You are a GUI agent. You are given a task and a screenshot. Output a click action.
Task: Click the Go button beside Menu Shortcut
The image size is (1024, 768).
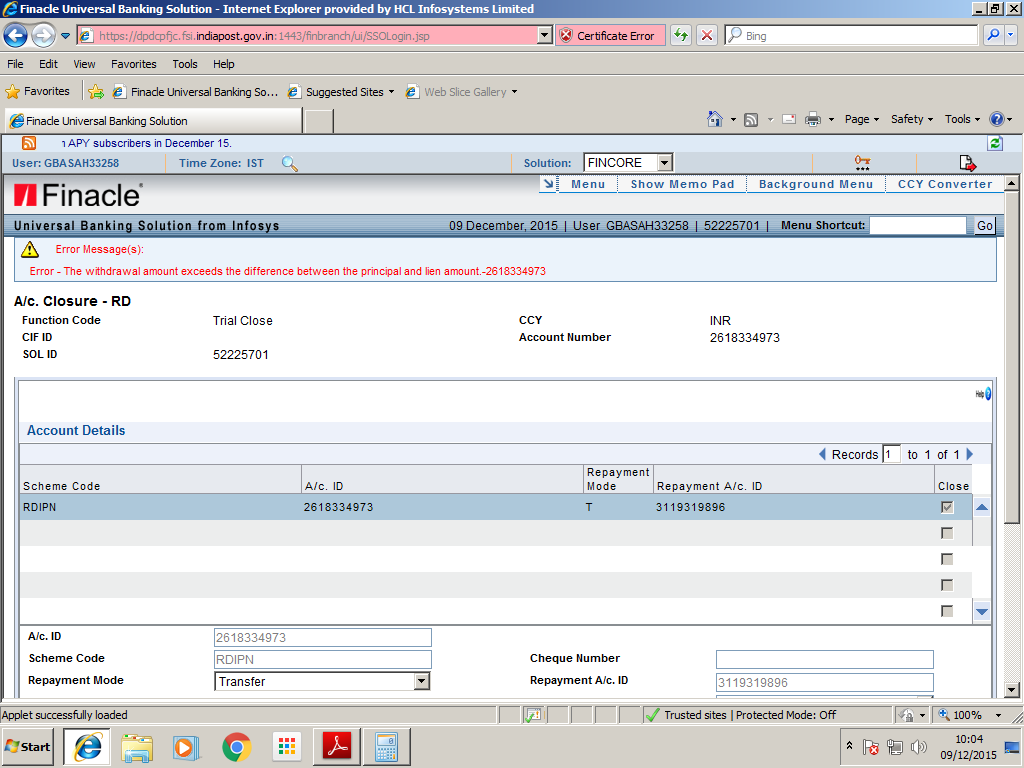pos(984,225)
